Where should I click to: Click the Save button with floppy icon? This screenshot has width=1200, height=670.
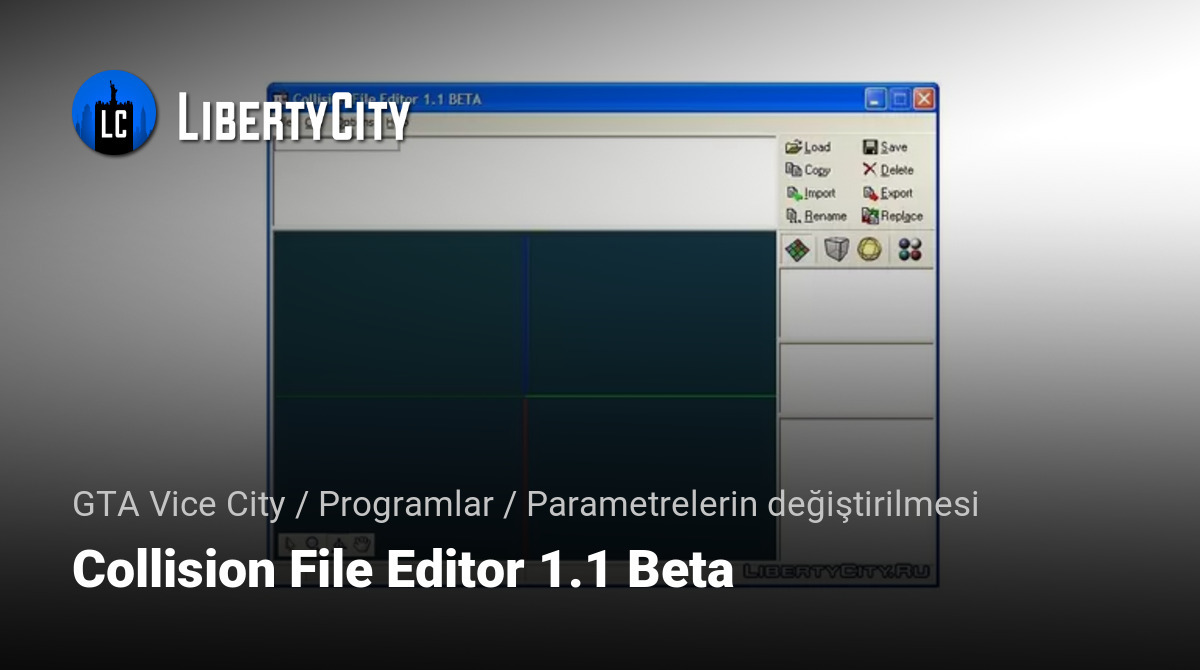(885, 147)
